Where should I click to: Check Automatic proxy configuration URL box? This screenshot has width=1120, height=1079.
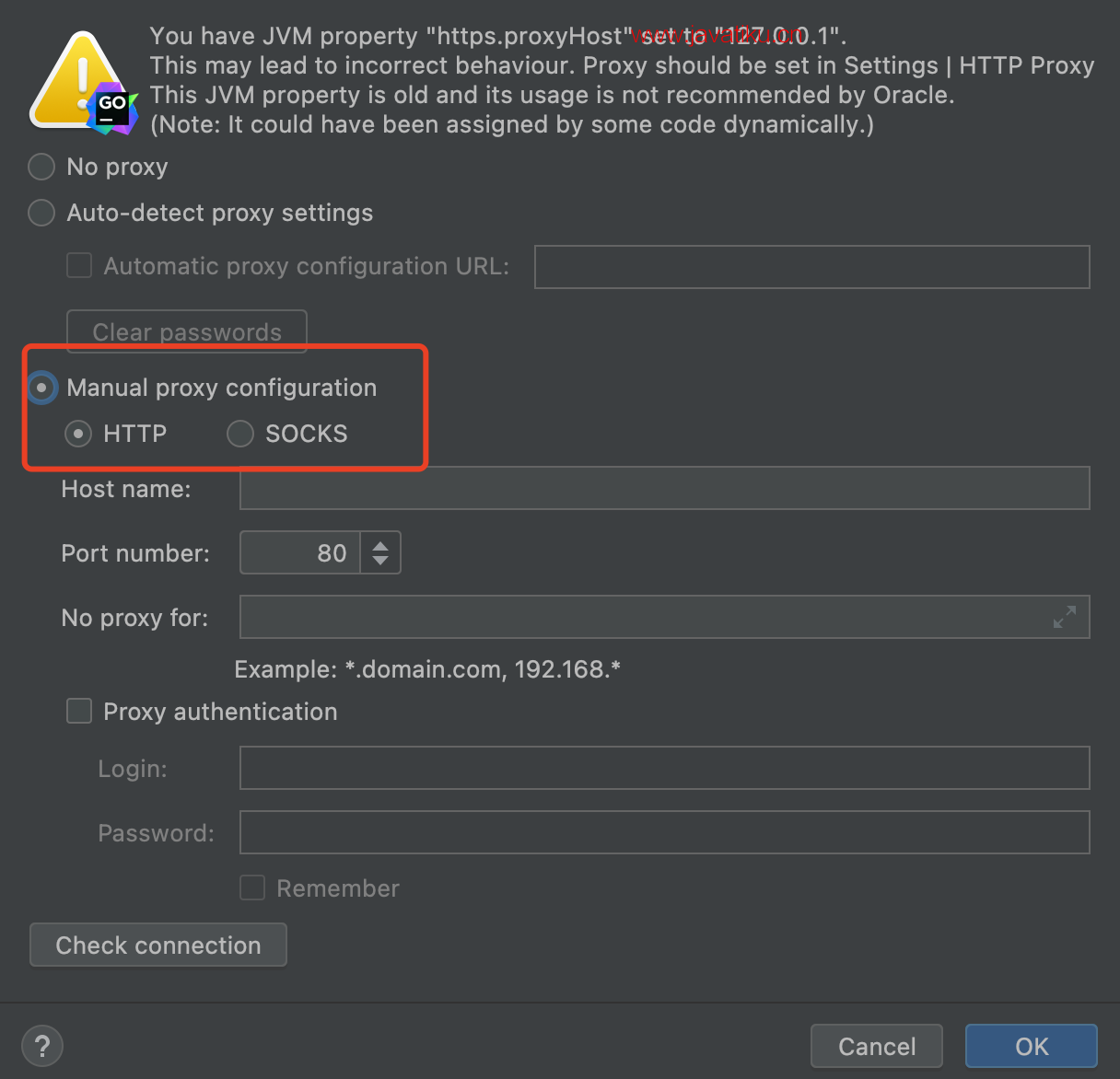(x=79, y=265)
